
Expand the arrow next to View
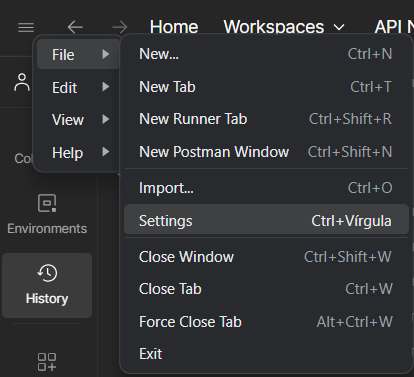[x=106, y=119]
